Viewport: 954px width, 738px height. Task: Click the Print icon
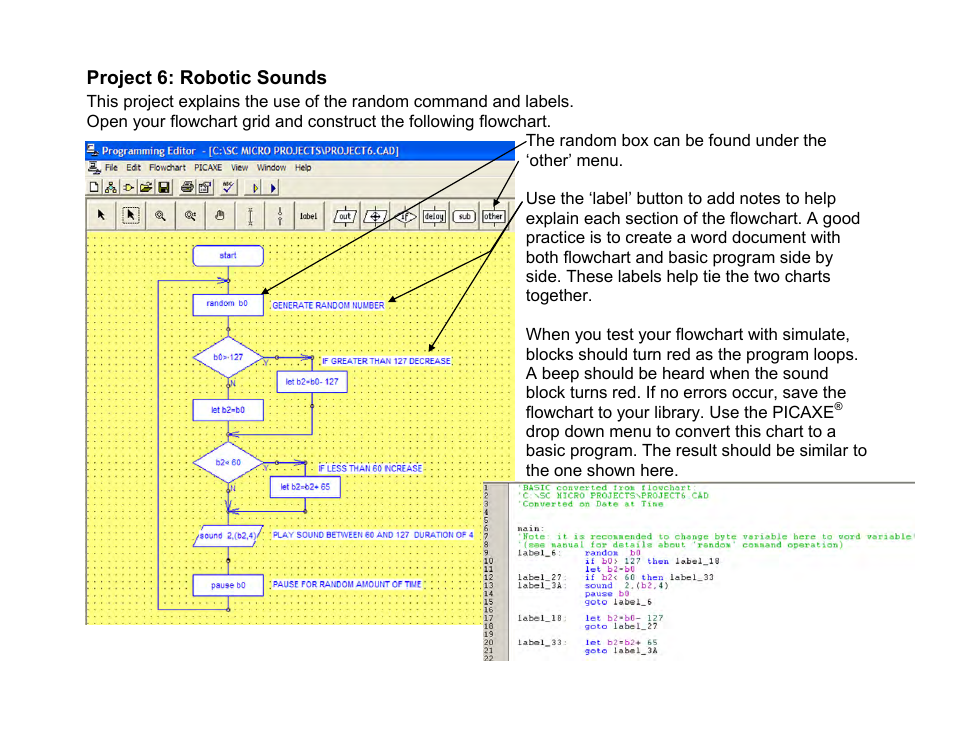coord(187,187)
